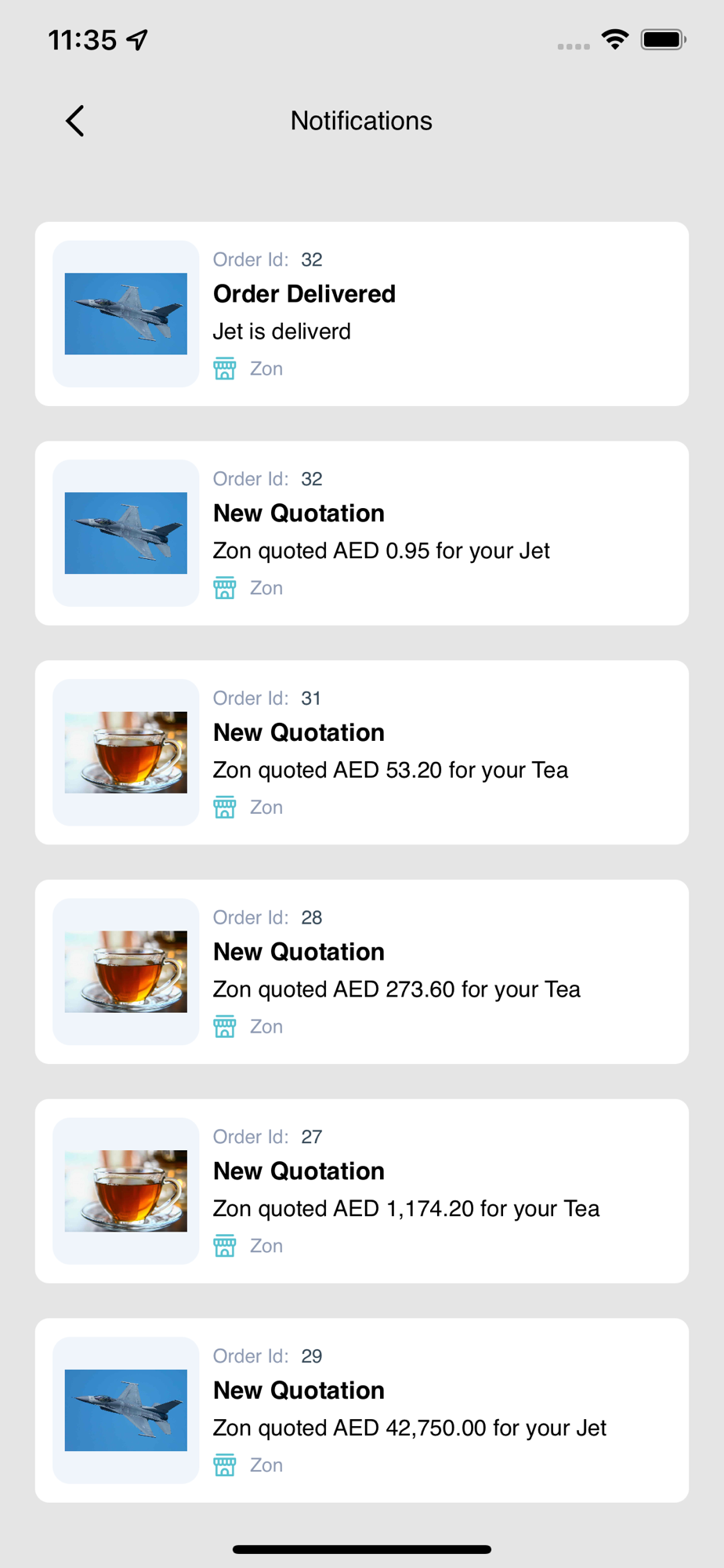The height and width of the screenshot is (1568, 724).
Task: Open the tea thumbnail for order 28
Action: pyautogui.click(x=126, y=972)
